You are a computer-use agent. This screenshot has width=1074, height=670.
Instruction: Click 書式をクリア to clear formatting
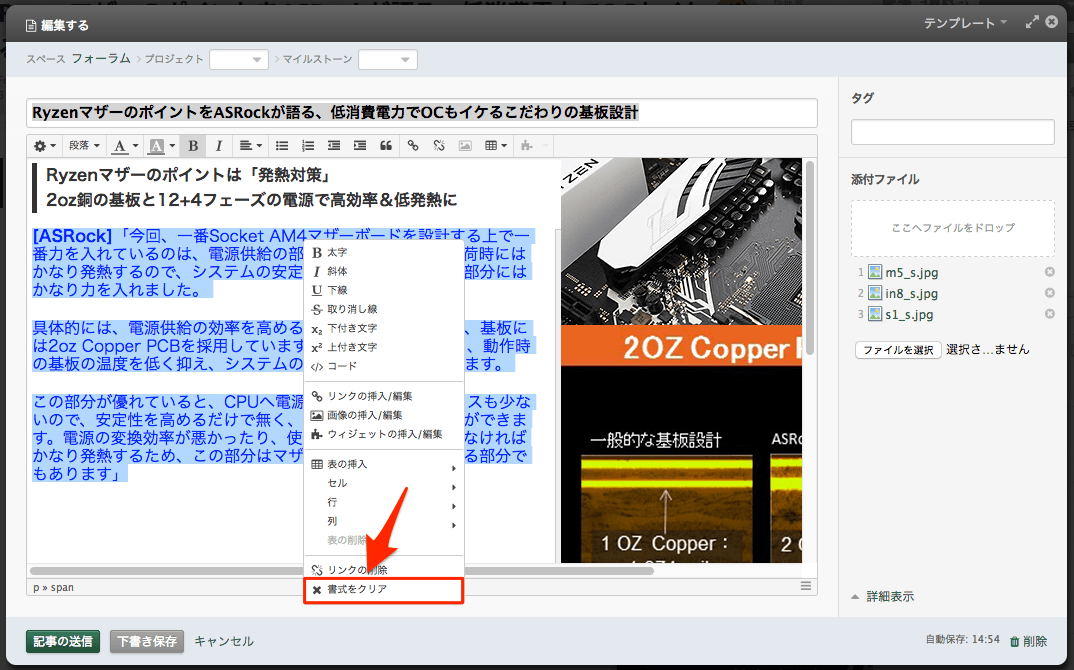pyautogui.click(x=384, y=590)
